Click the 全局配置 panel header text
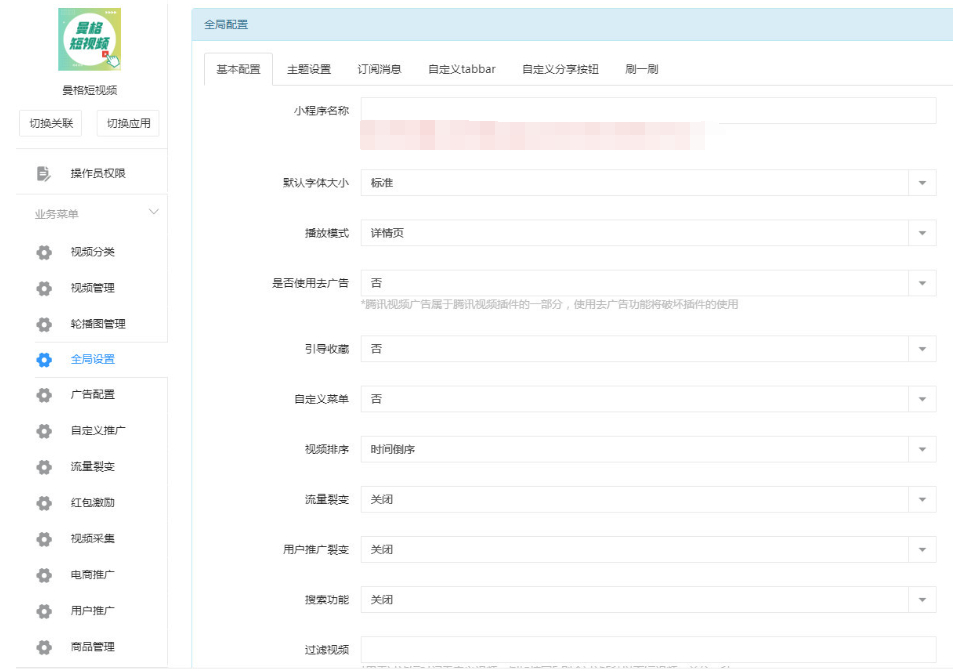Viewport: 957px width, 672px height. 226,24
